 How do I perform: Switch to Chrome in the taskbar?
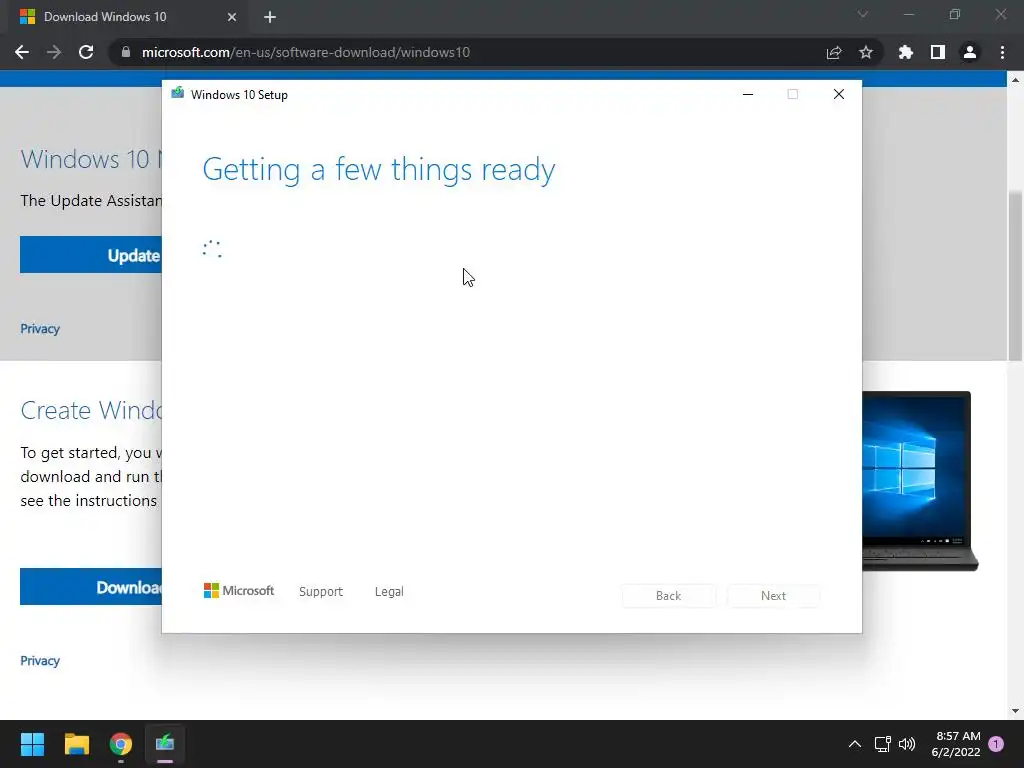click(x=121, y=744)
